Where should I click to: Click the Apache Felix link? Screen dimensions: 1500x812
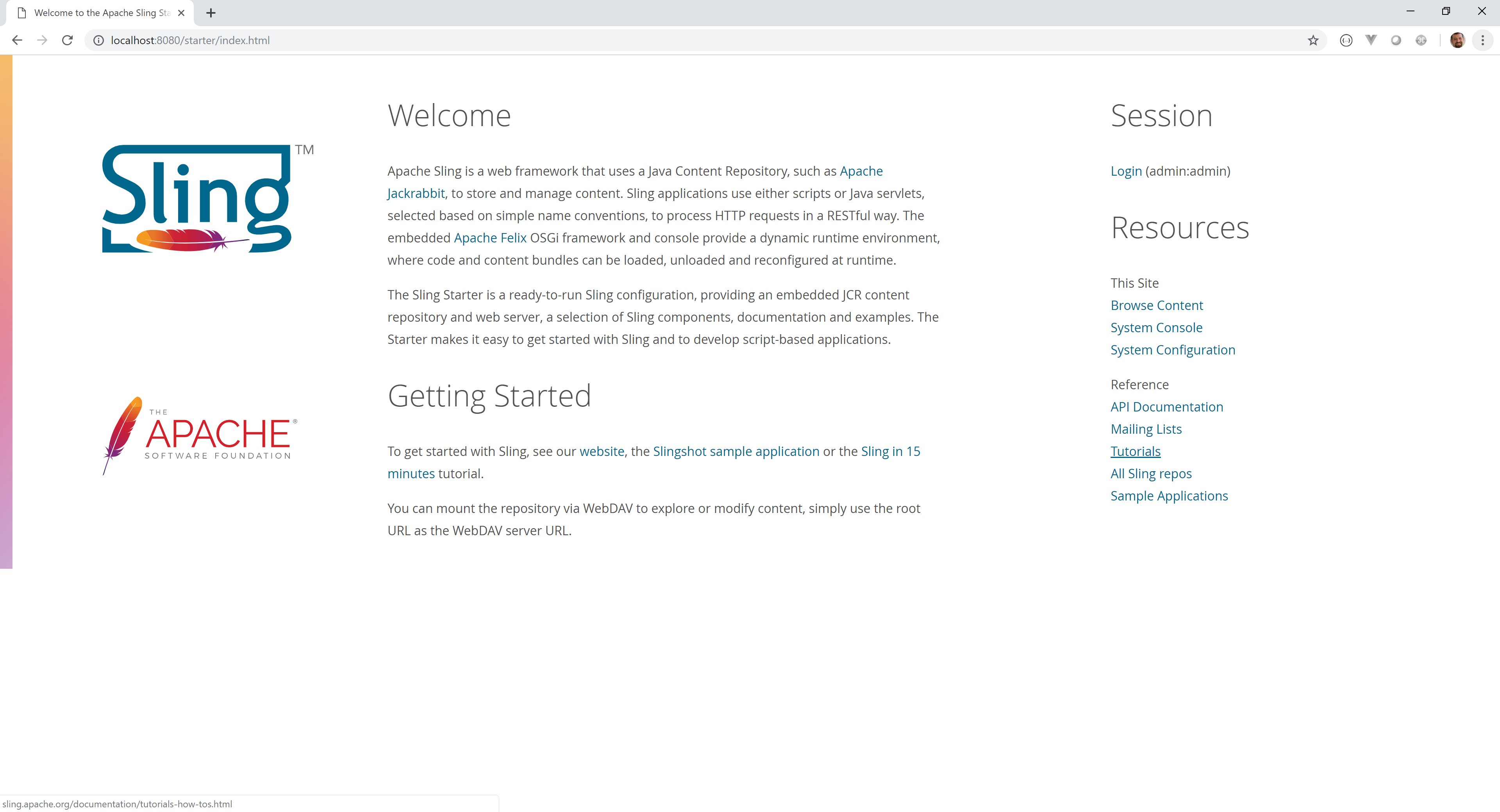(490, 238)
